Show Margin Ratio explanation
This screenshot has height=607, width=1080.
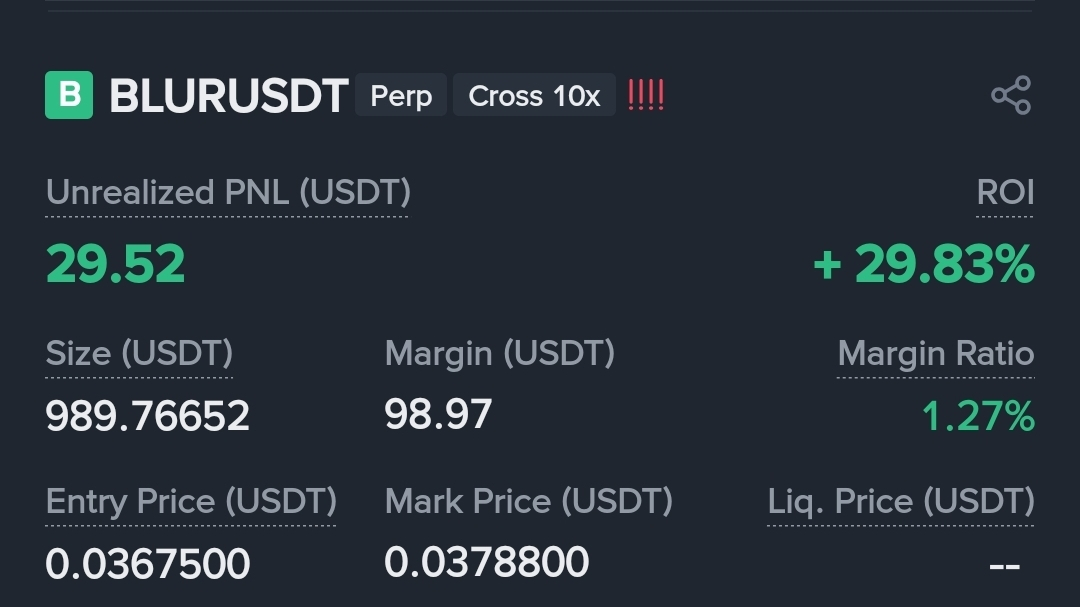tap(935, 353)
